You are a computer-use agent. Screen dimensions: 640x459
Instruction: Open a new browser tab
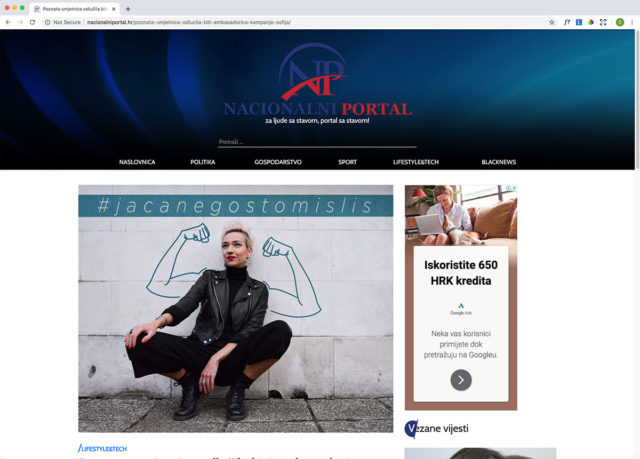coord(128,9)
